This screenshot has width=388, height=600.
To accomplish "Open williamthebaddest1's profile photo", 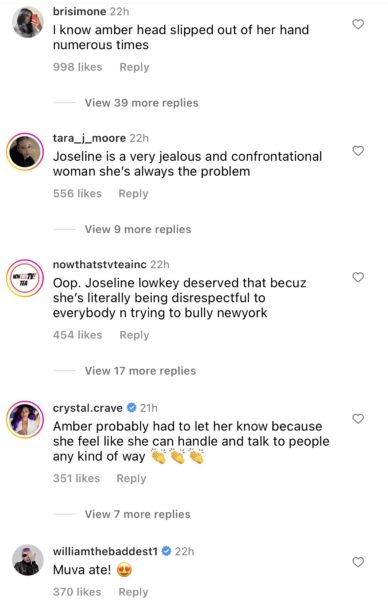I will click(28, 560).
